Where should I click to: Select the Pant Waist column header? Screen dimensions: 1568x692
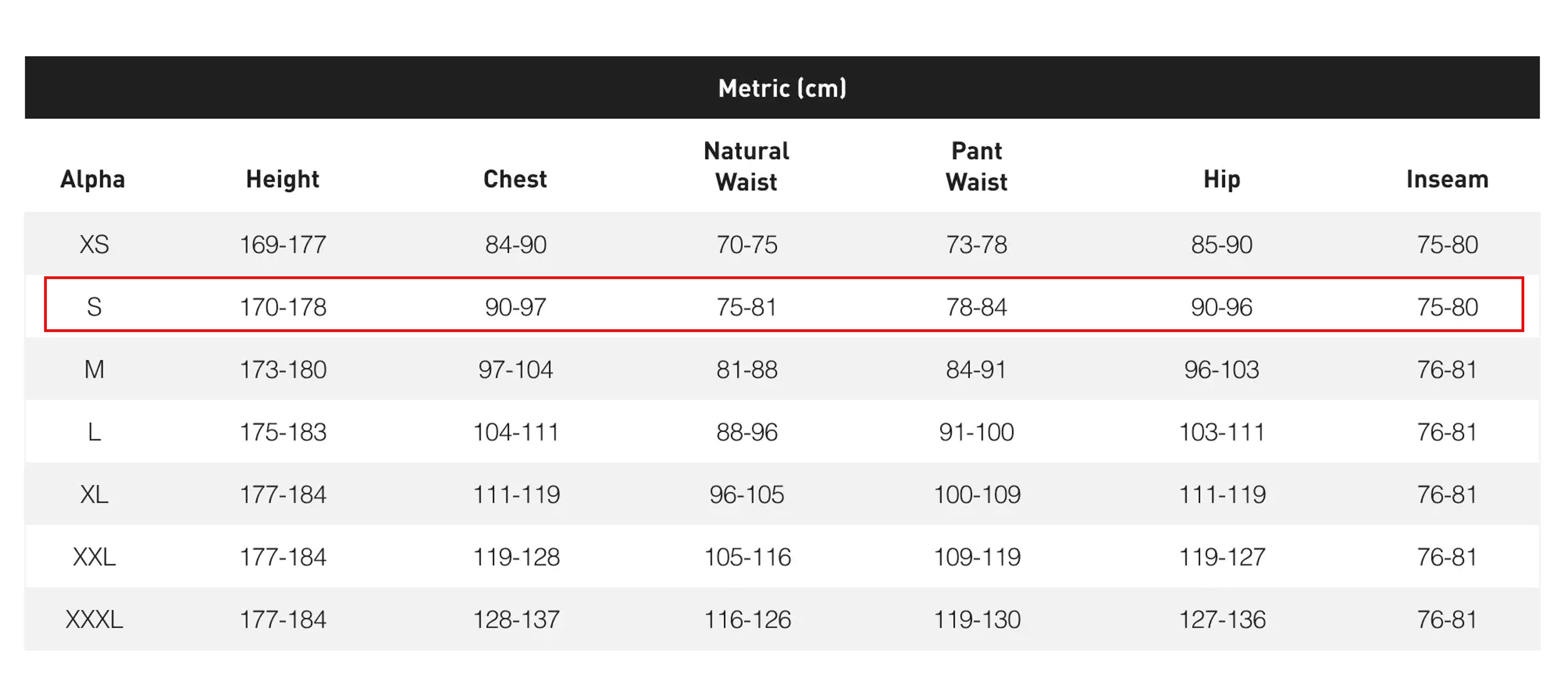click(x=976, y=166)
